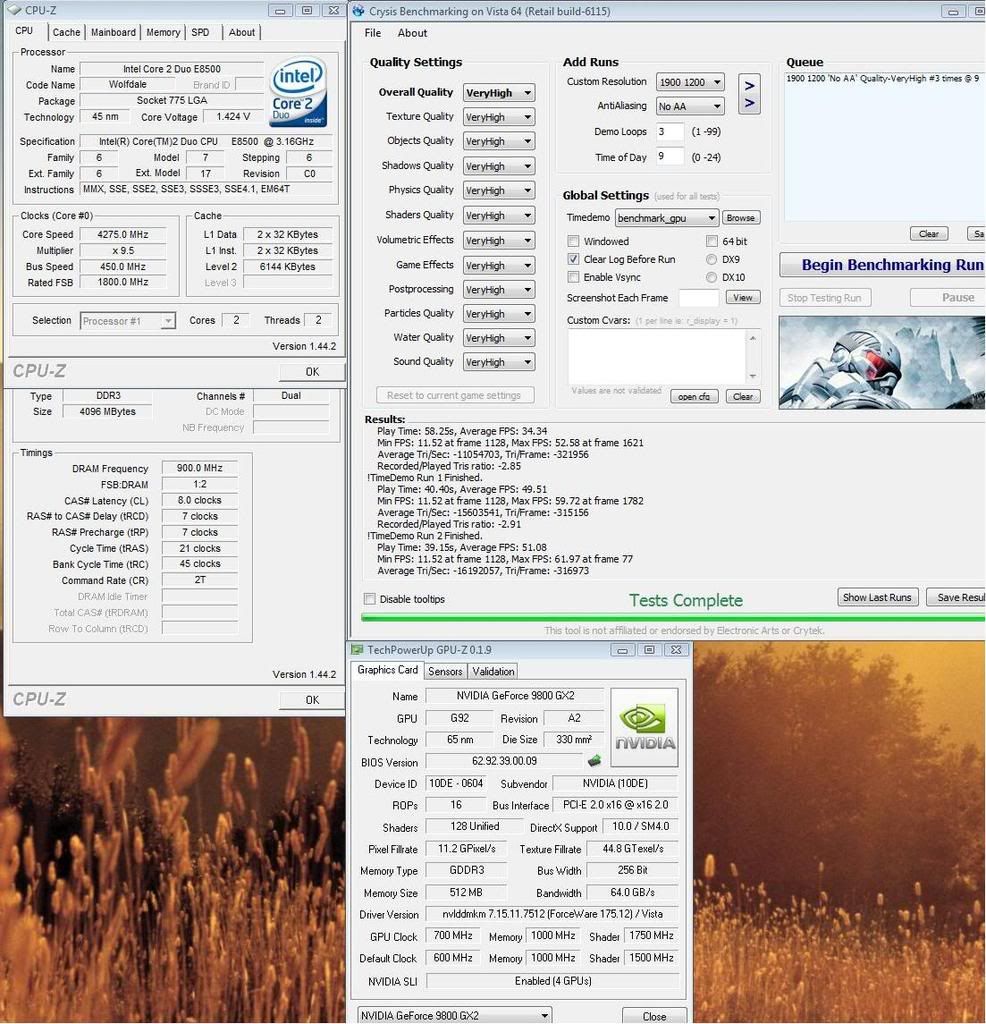This screenshot has height=1024, width=986.
Task: Minimize the CPU-Z window
Action: pos(280,10)
